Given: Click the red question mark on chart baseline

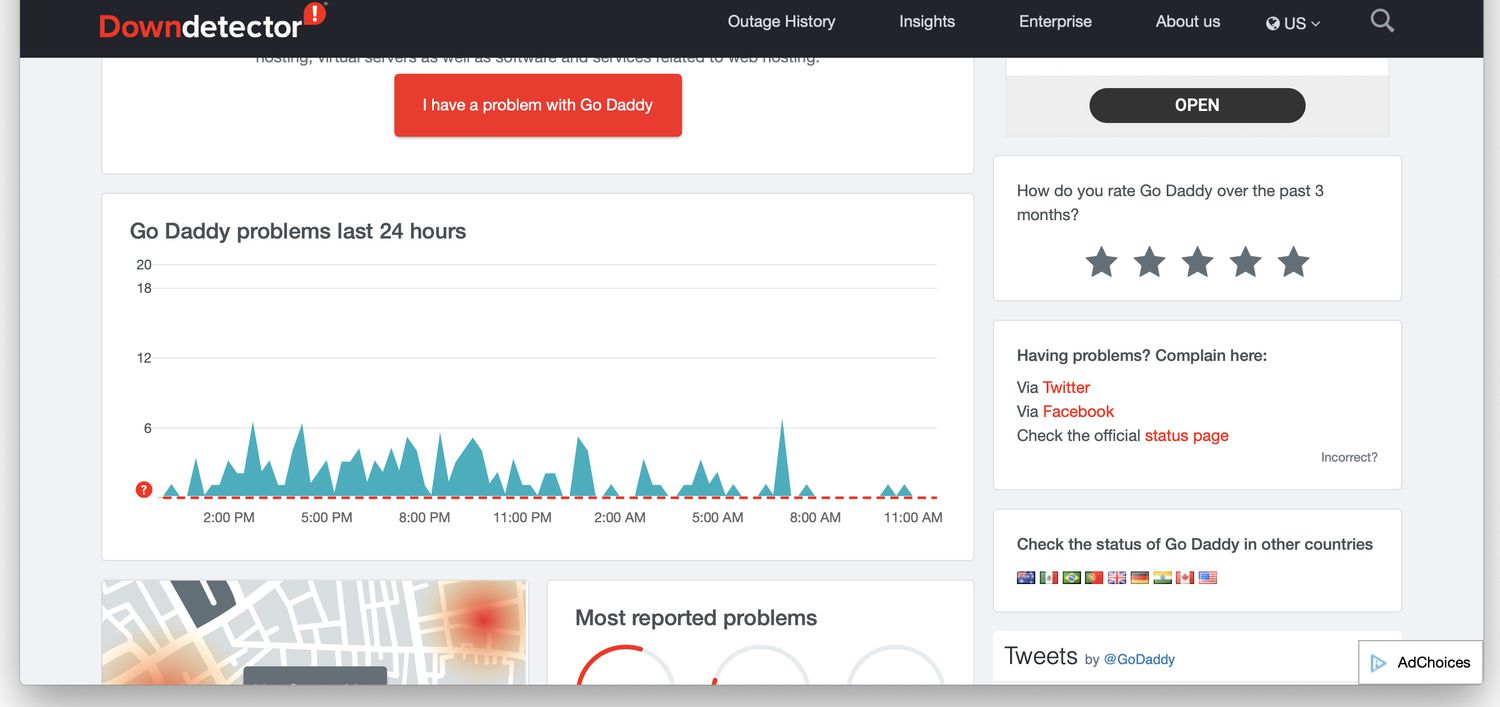Looking at the screenshot, I should pyautogui.click(x=144, y=490).
